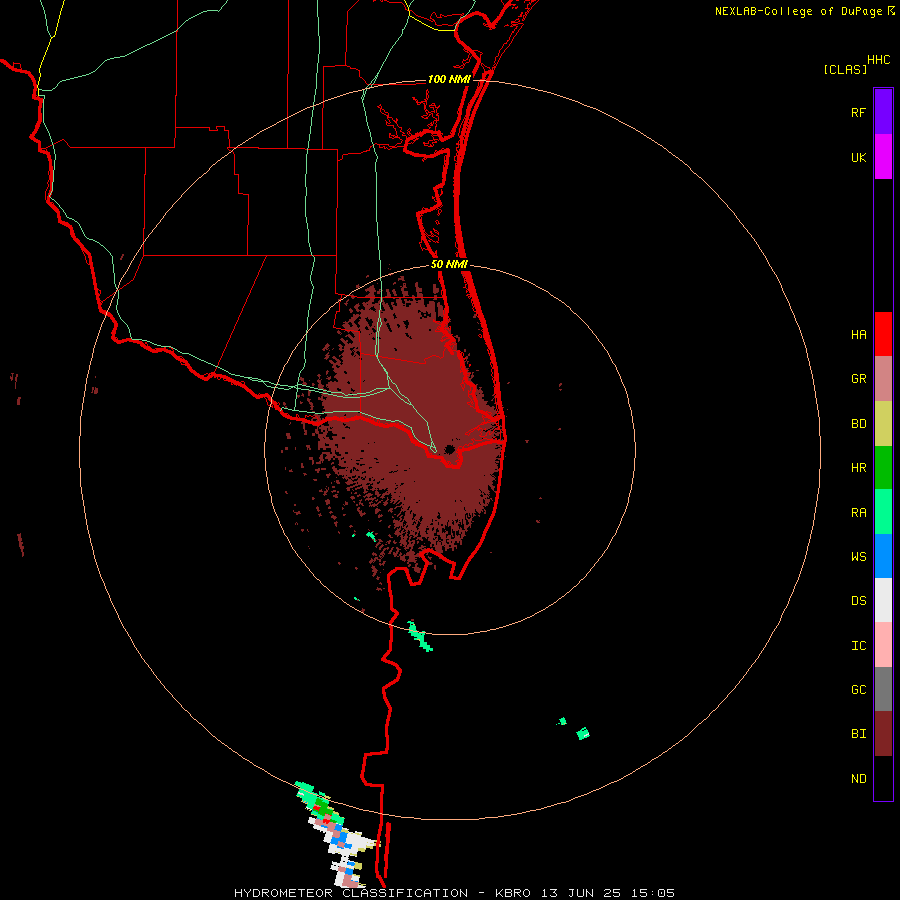This screenshot has width=900, height=900.
Task: Click the "WS" legend label
Action: (858, 557)
